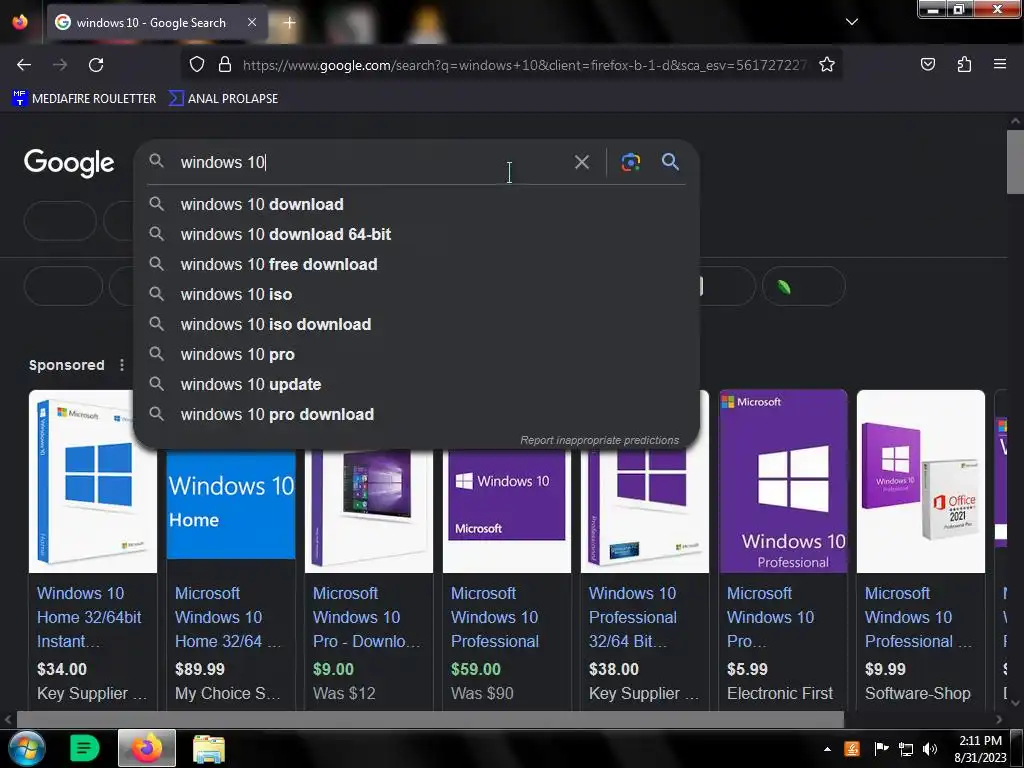This screenshot has height=768, width=1024.
Task: Open the Windows Start orb
Action: point(26,748)
